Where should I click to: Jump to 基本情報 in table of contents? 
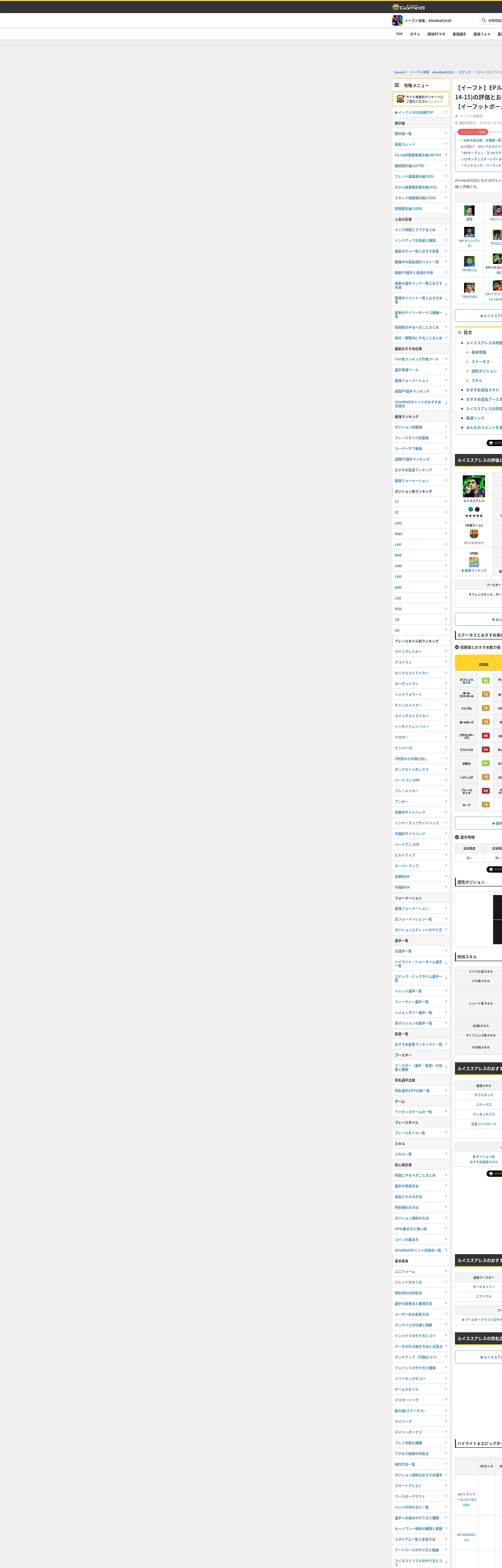click(478, 353)
